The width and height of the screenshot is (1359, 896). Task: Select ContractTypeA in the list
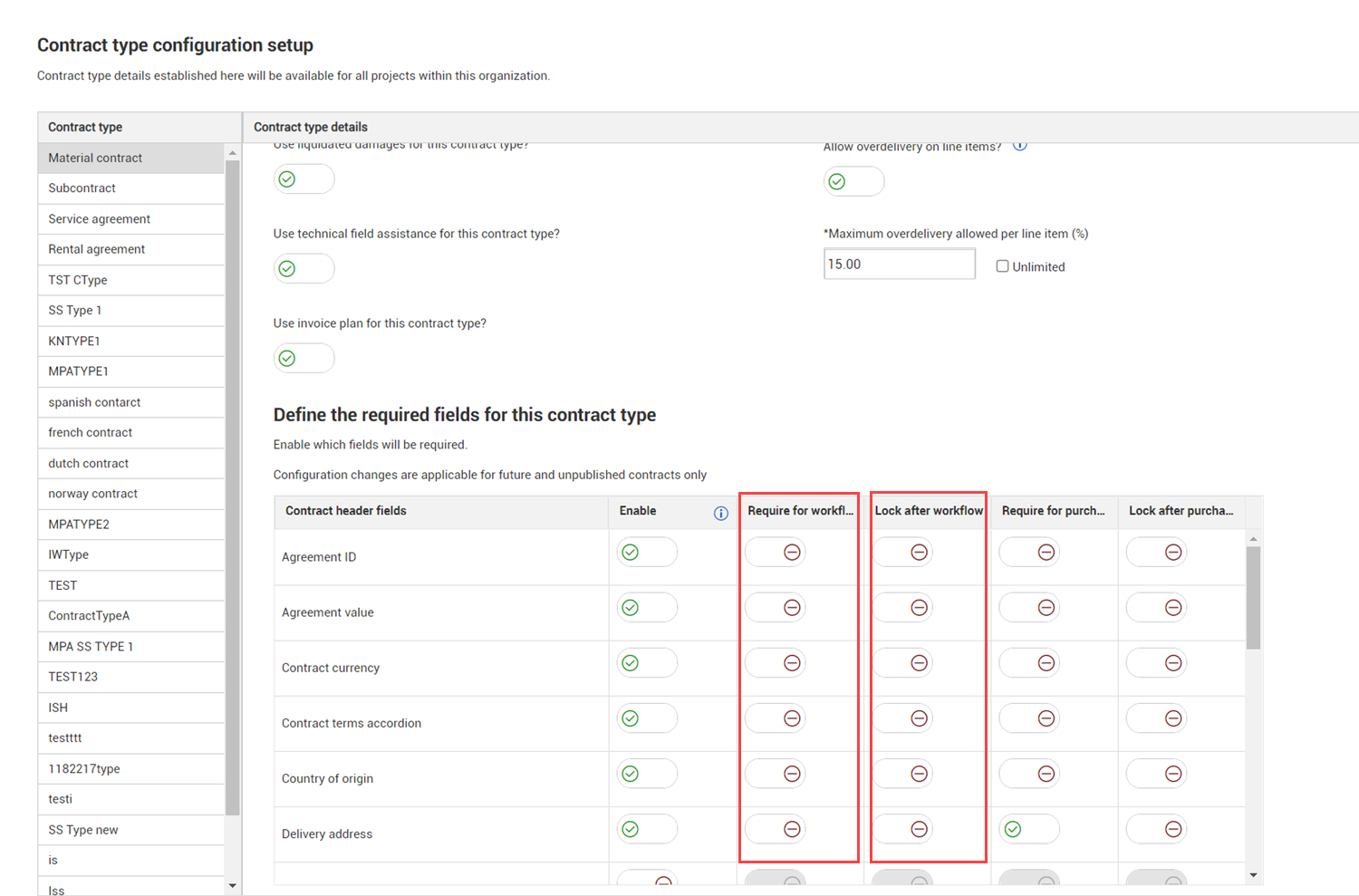[x=131, y=615]
